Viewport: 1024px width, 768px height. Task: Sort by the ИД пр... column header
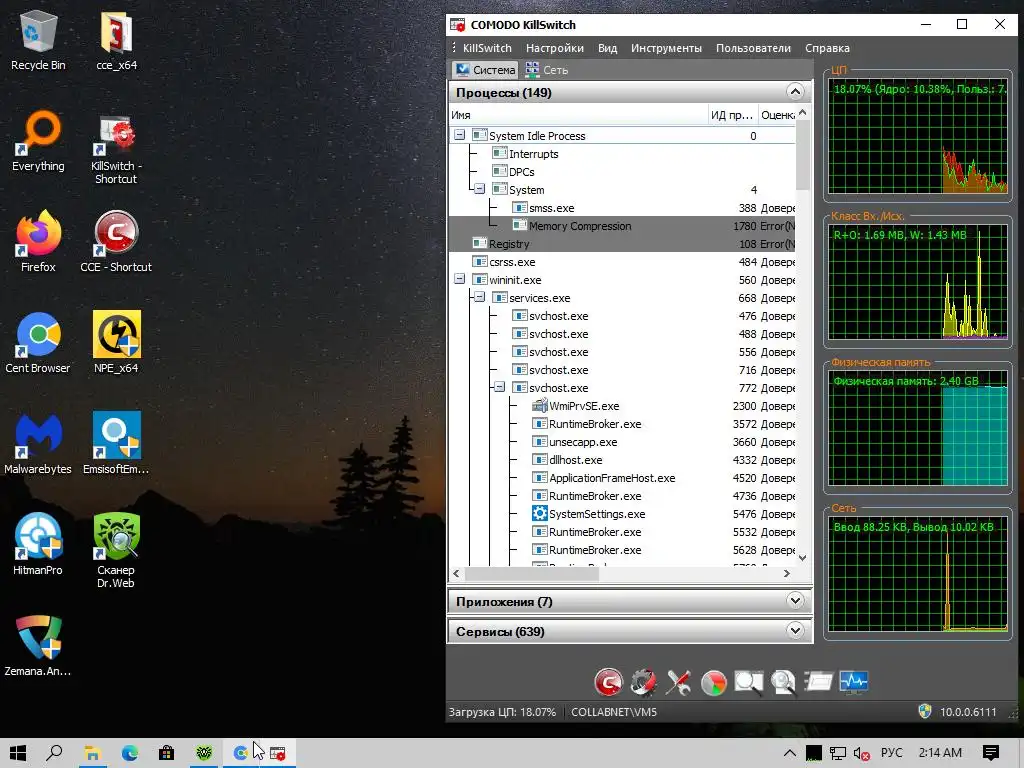tap(732, 115)
